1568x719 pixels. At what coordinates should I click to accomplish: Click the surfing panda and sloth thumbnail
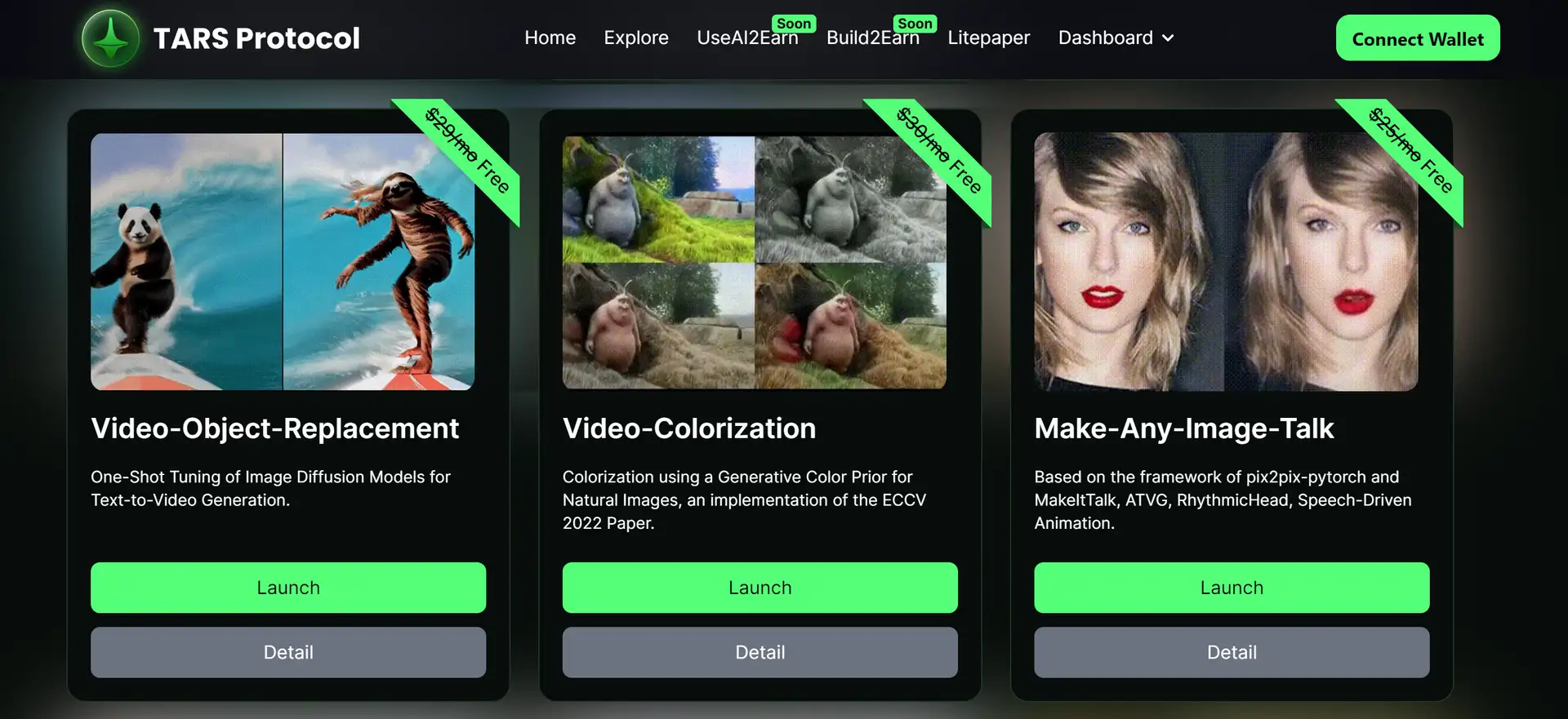pyautogui.click(x=282, y=261)
